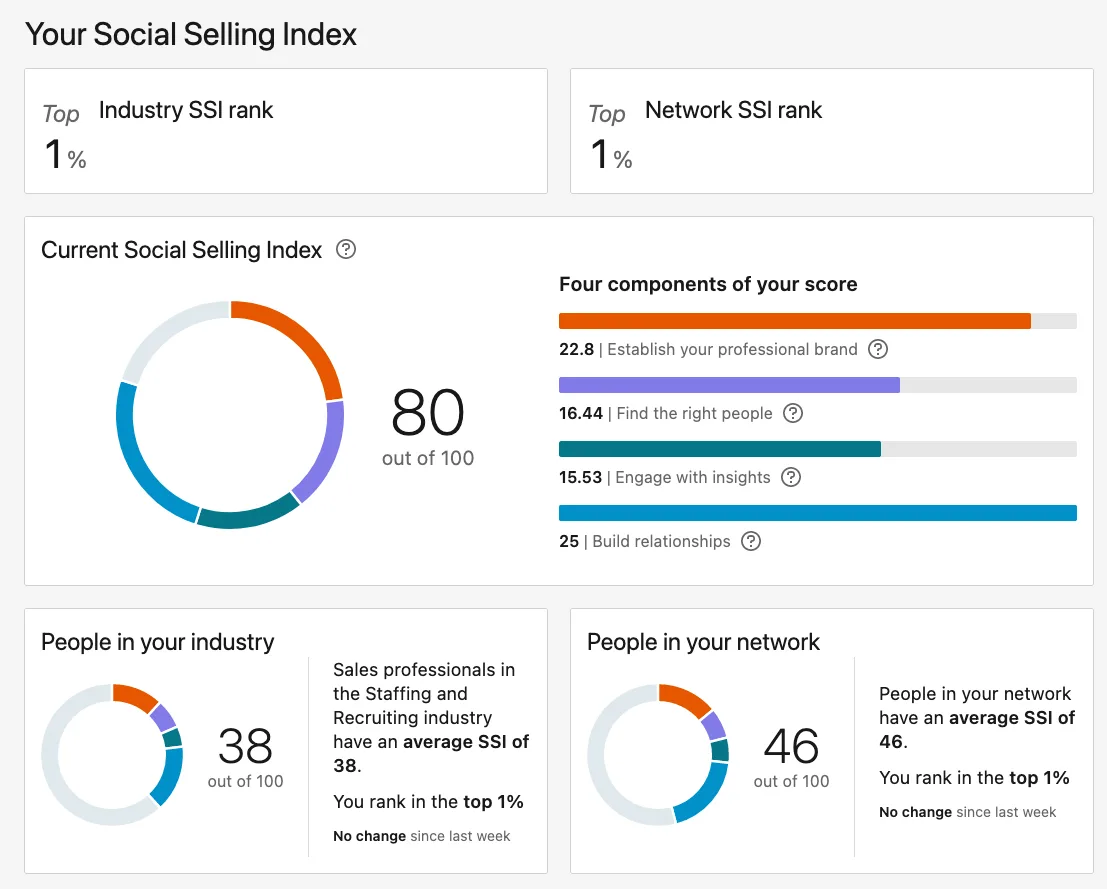Click the Build relationships progress bar
This screenshot has height=889, width=1107.
[x=817, y=512]
